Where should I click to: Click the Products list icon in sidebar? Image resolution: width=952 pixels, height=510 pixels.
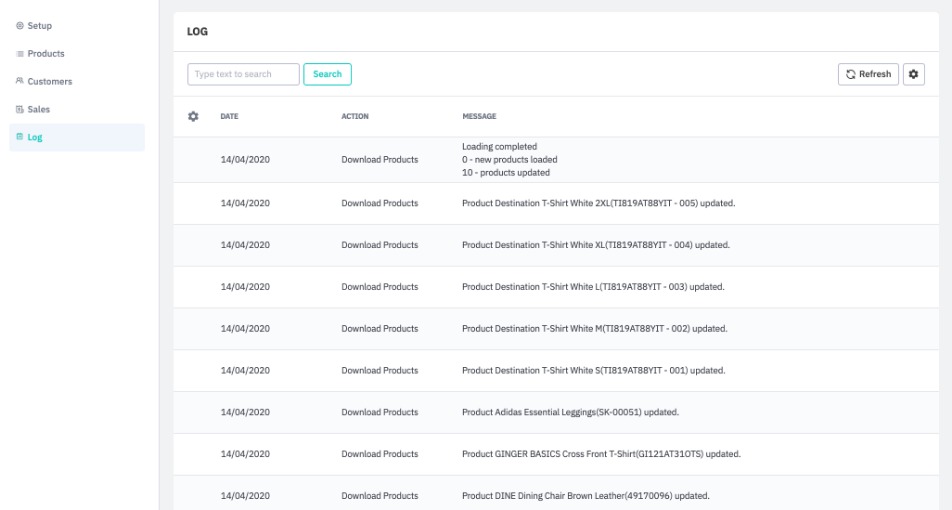16,53
